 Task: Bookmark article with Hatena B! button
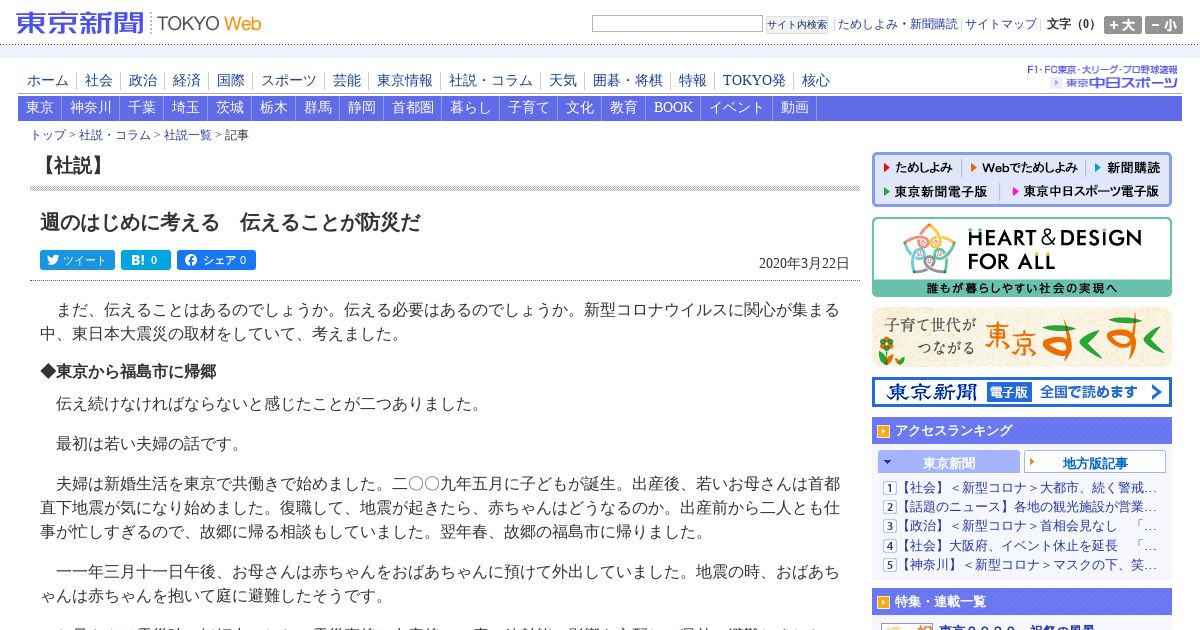(x=146, y=260)
